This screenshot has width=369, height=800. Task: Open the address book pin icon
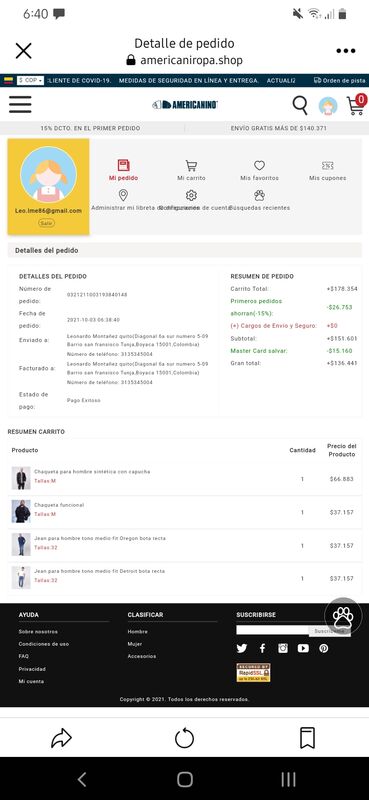123,195
